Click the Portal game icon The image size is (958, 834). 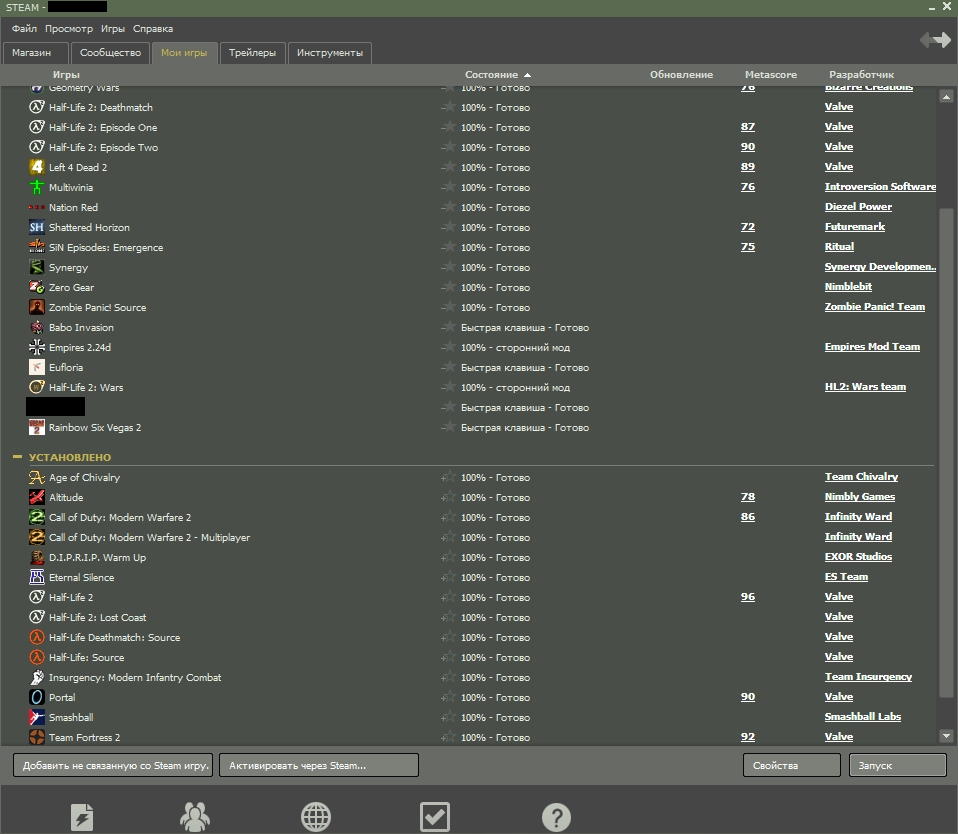[37, 697]
